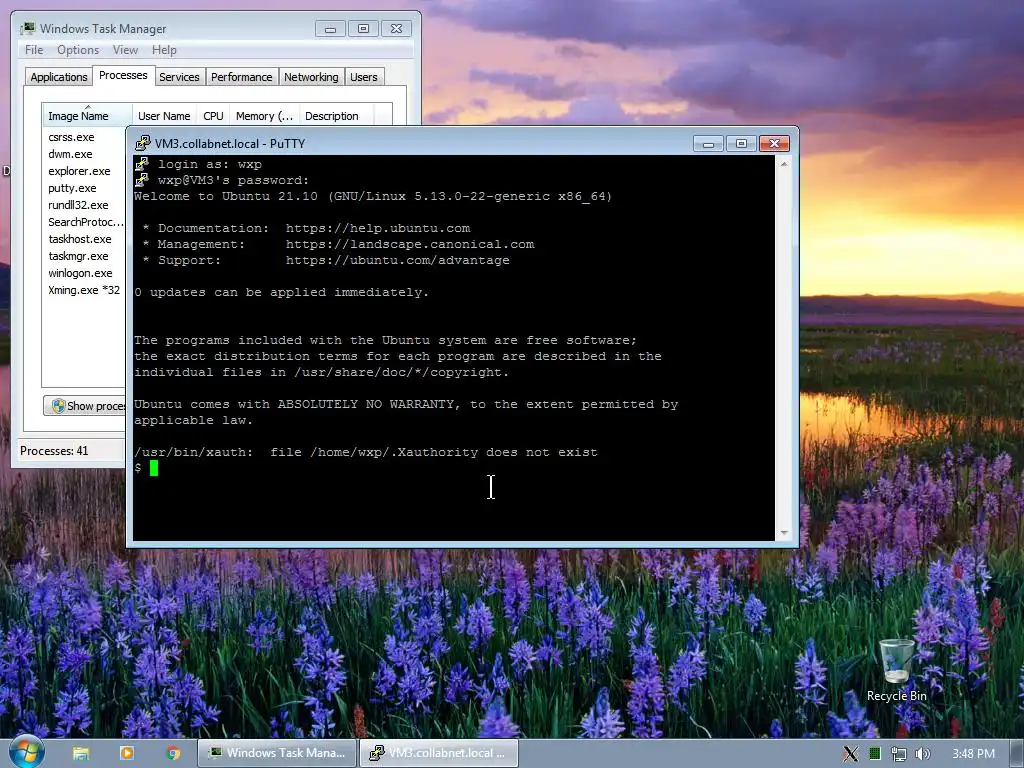The height and width of the screenshot is (768, 1024).
Task: Switch to the Users tab
Action: pos(364,77)
